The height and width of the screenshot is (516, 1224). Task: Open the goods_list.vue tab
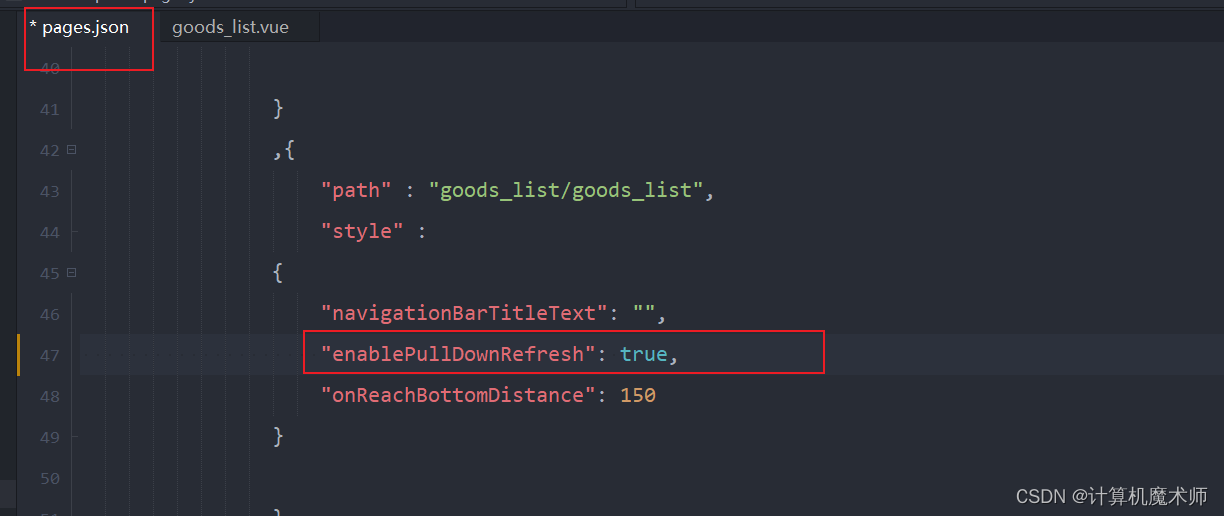coord(230,27)
